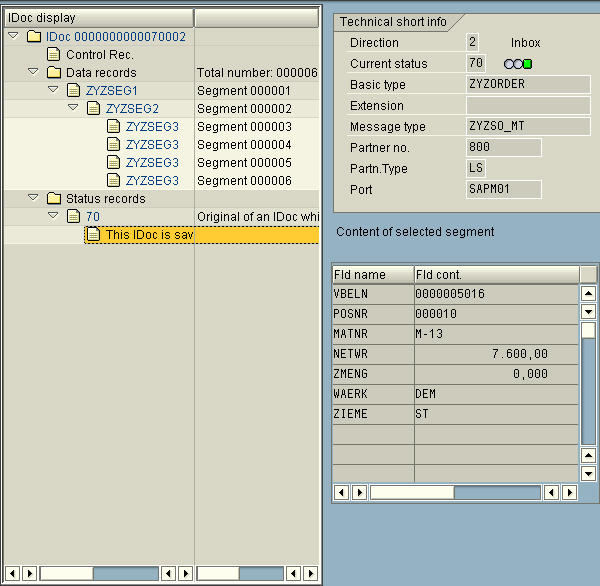
Task: Click the IDoc display column header
Action: click(x=98, y=18)
